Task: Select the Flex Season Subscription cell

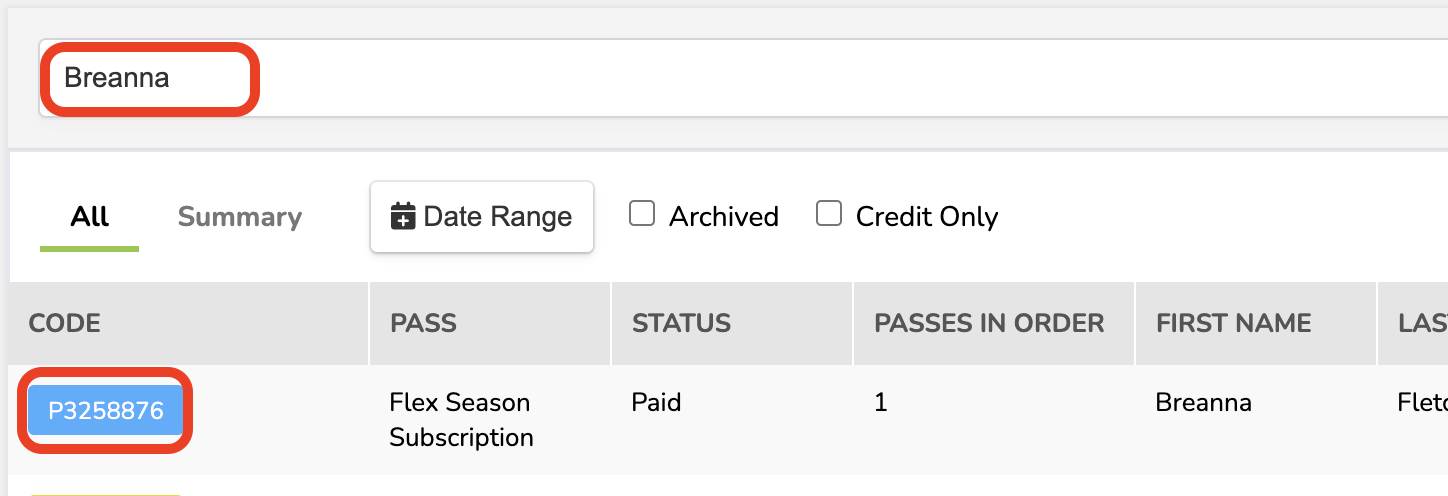Action: [x=460, y=420]
